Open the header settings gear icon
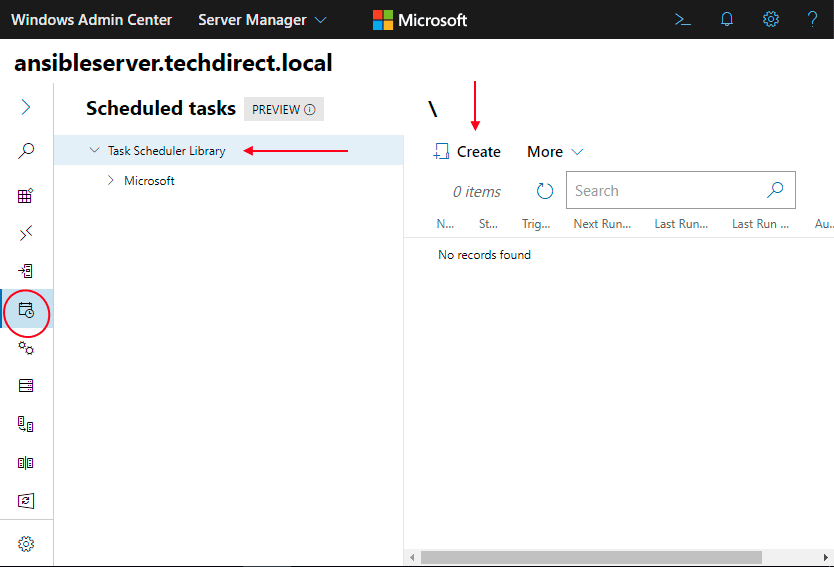834x567 pixels. pos(770,19)
